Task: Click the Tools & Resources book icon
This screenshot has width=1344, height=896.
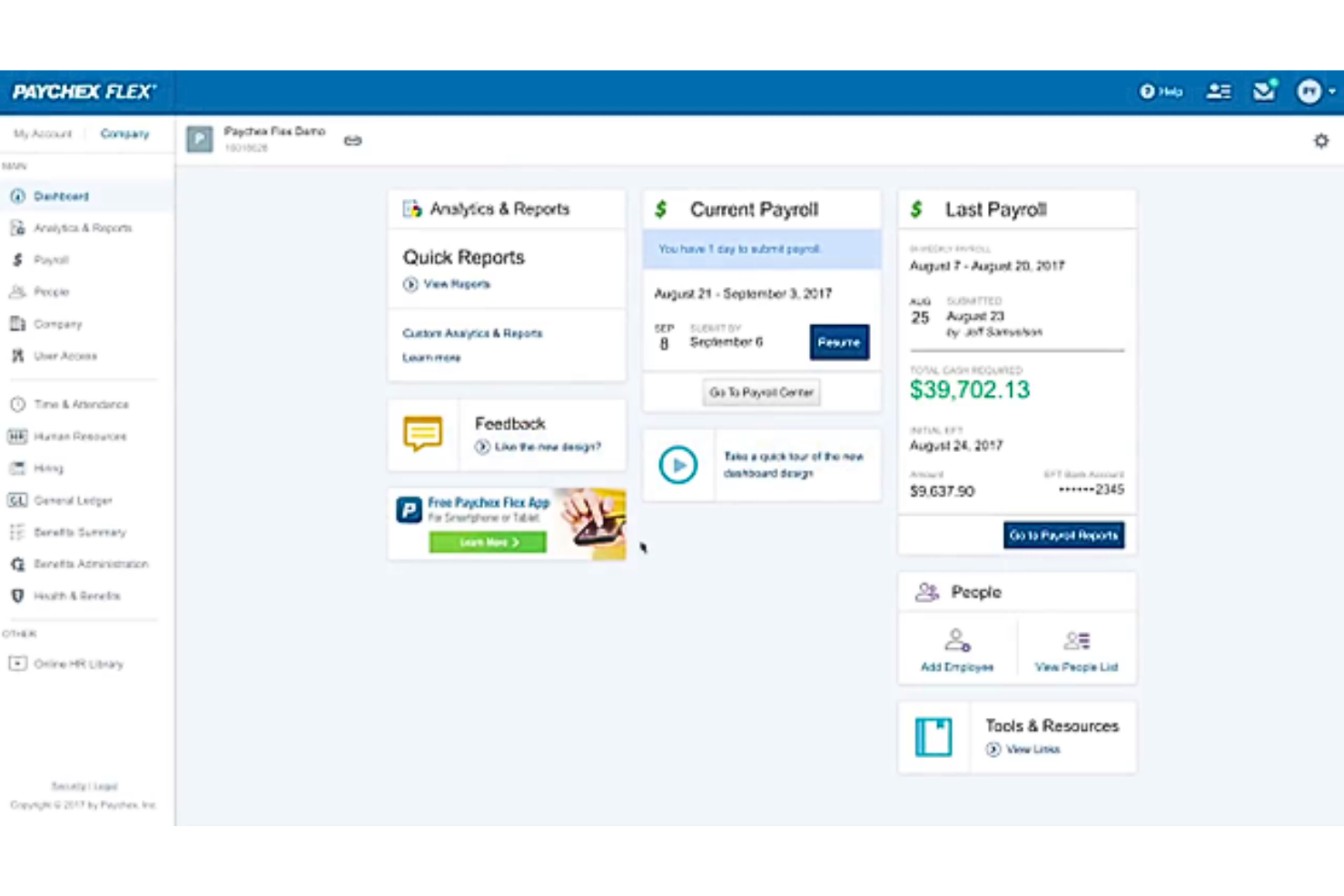Action: [933, 736]
